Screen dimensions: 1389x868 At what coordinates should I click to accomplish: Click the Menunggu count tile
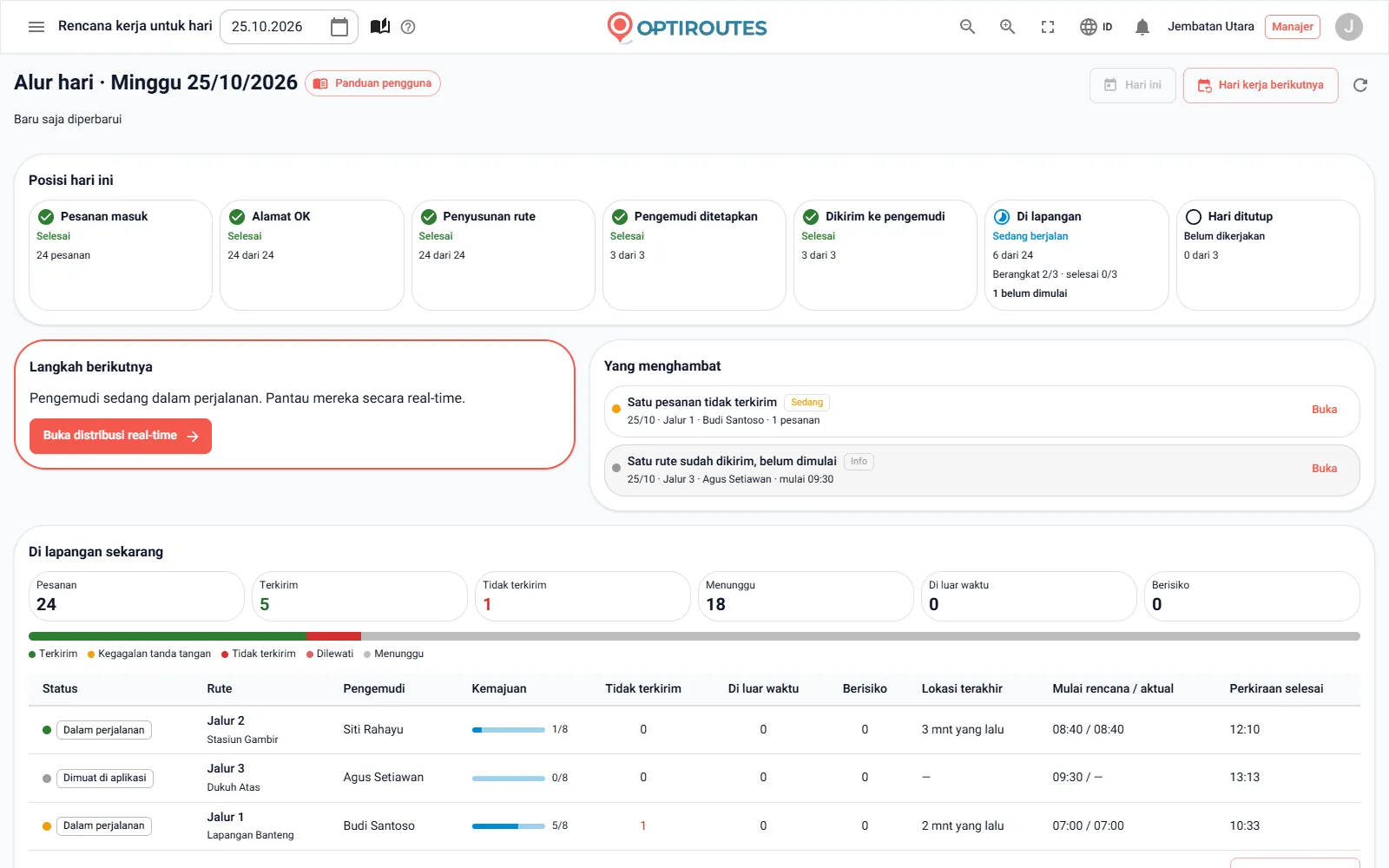click(806, 596)
